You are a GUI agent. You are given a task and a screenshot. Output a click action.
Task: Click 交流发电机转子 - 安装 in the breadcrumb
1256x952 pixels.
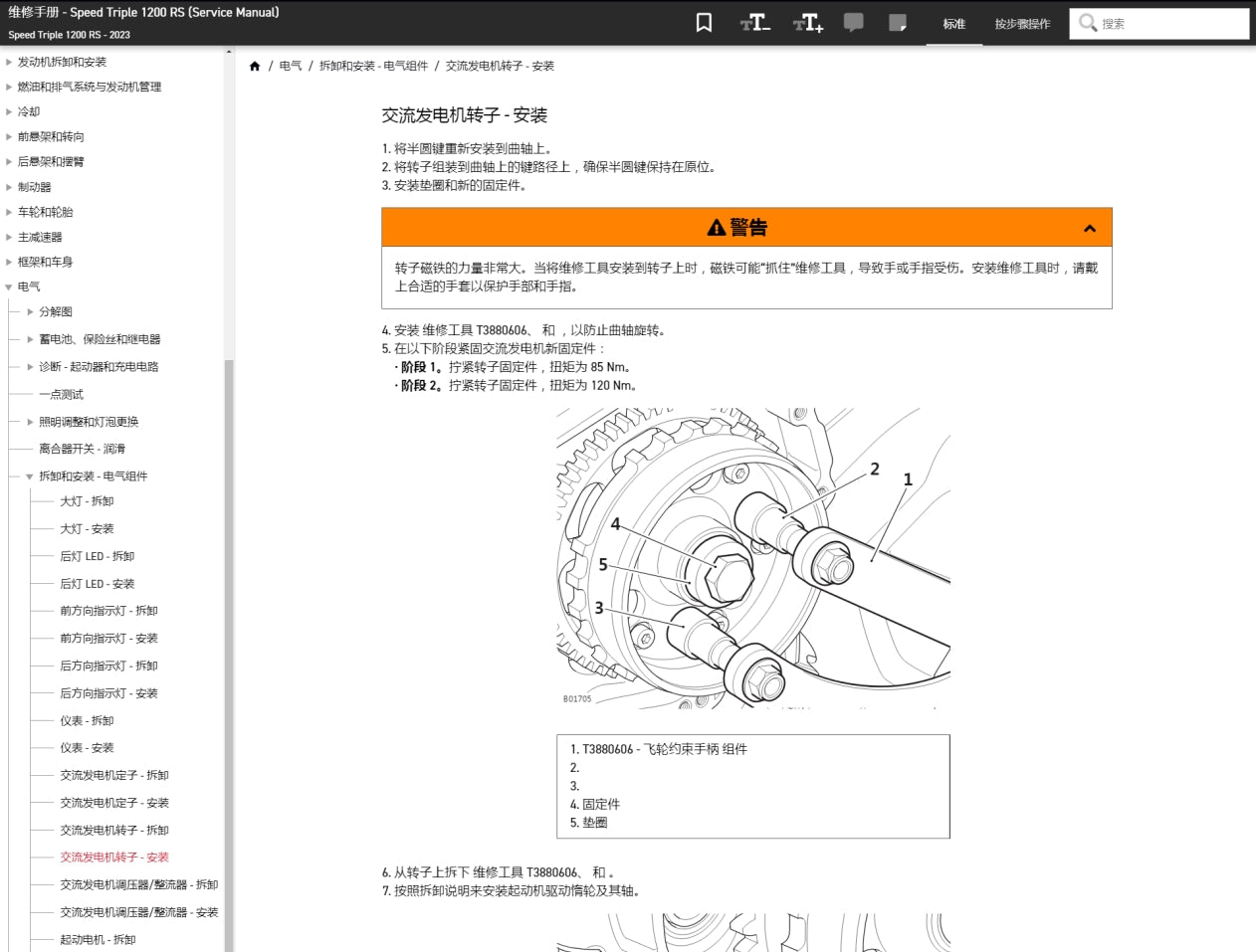[x=505, y=66]
